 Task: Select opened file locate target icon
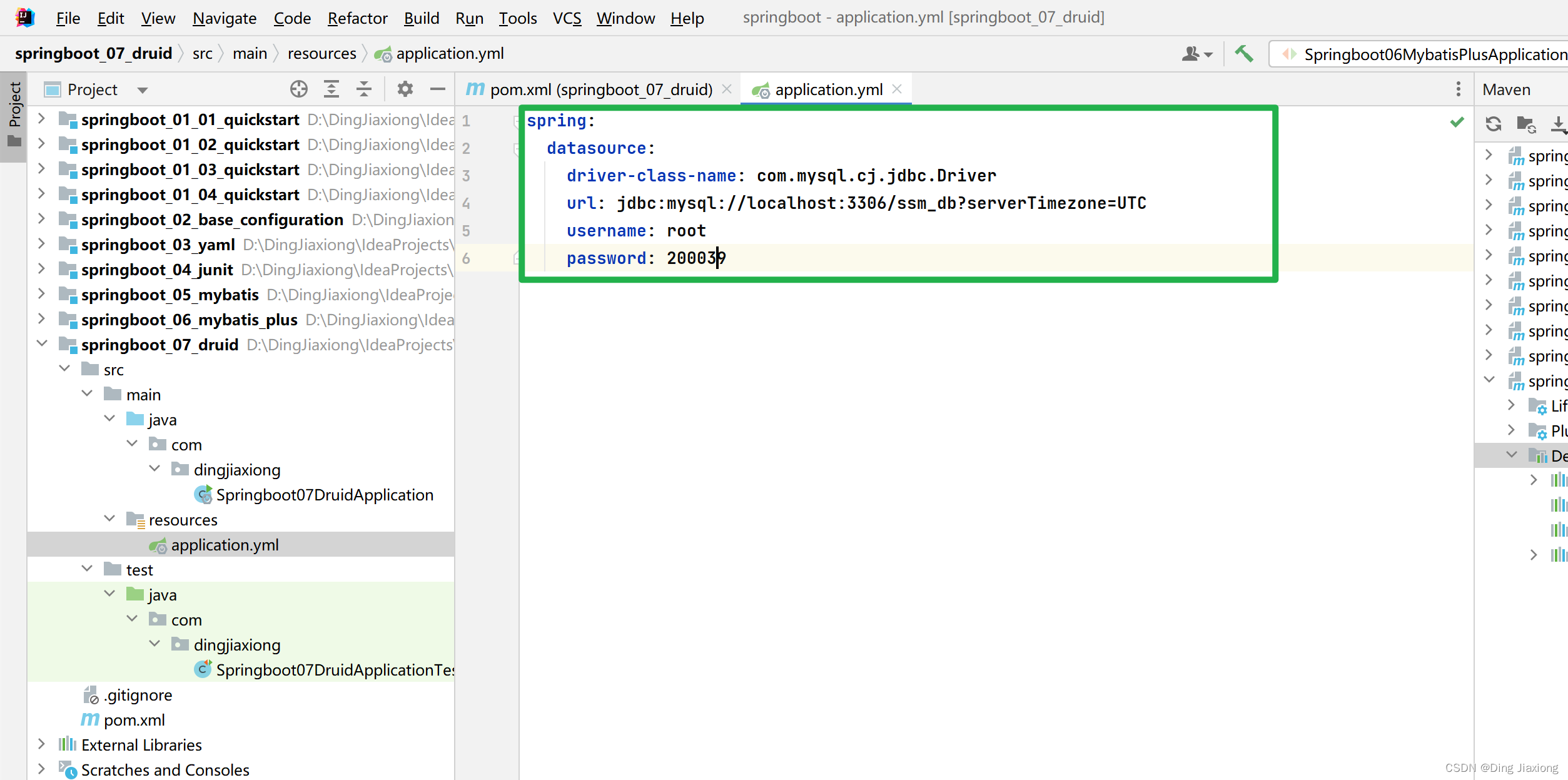click(x=299, y=89)
